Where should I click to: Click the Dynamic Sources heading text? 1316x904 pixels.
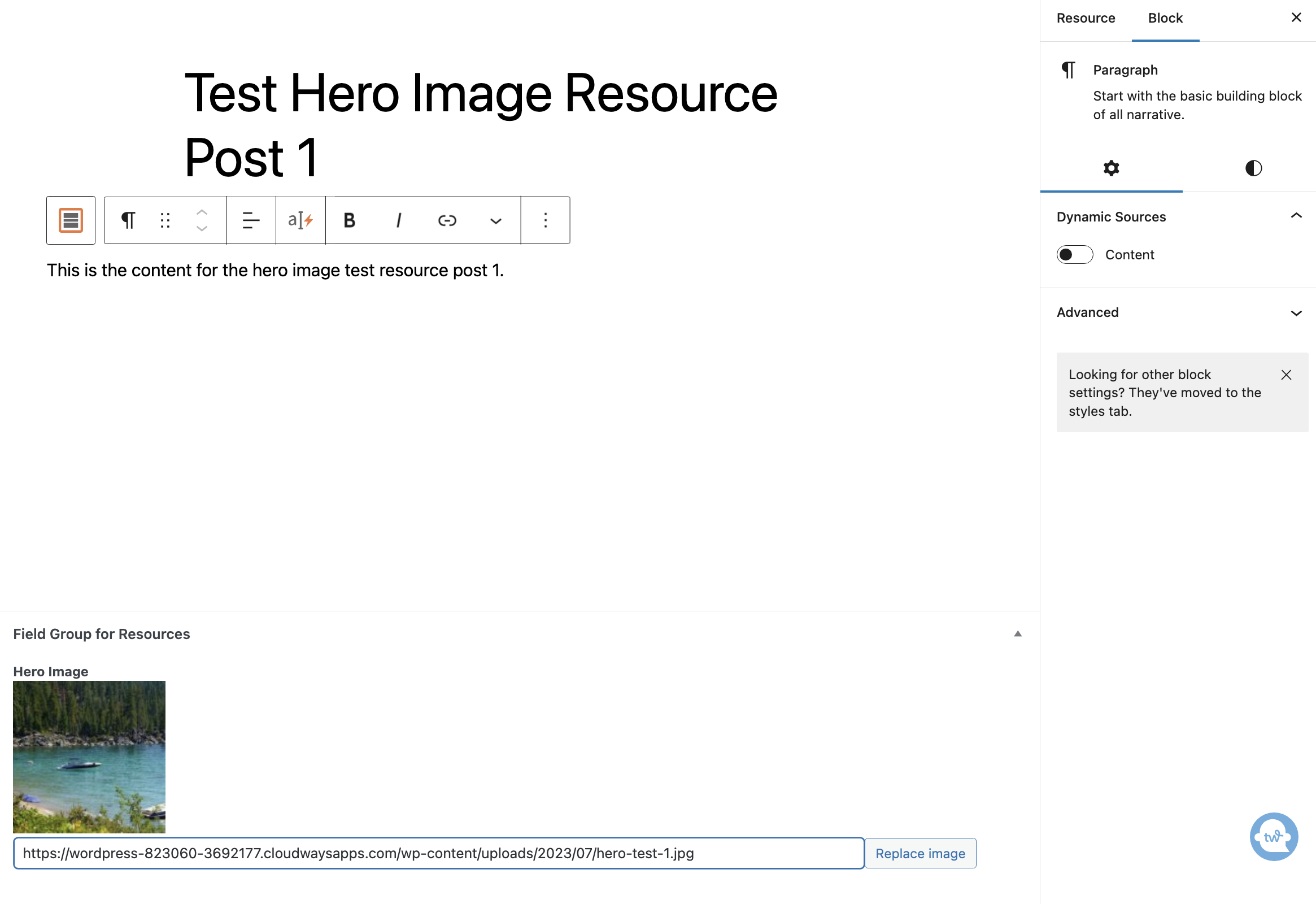pyautogui.click(x=1111, y=216)
